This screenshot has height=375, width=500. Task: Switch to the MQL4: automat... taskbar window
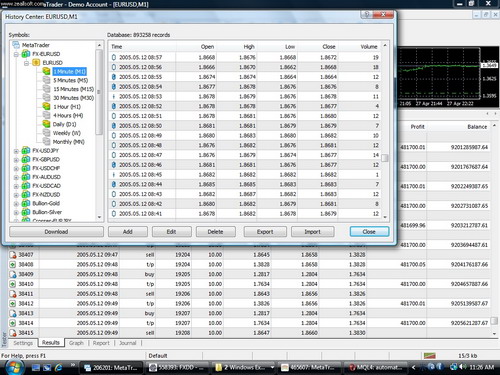coord(376,368)
